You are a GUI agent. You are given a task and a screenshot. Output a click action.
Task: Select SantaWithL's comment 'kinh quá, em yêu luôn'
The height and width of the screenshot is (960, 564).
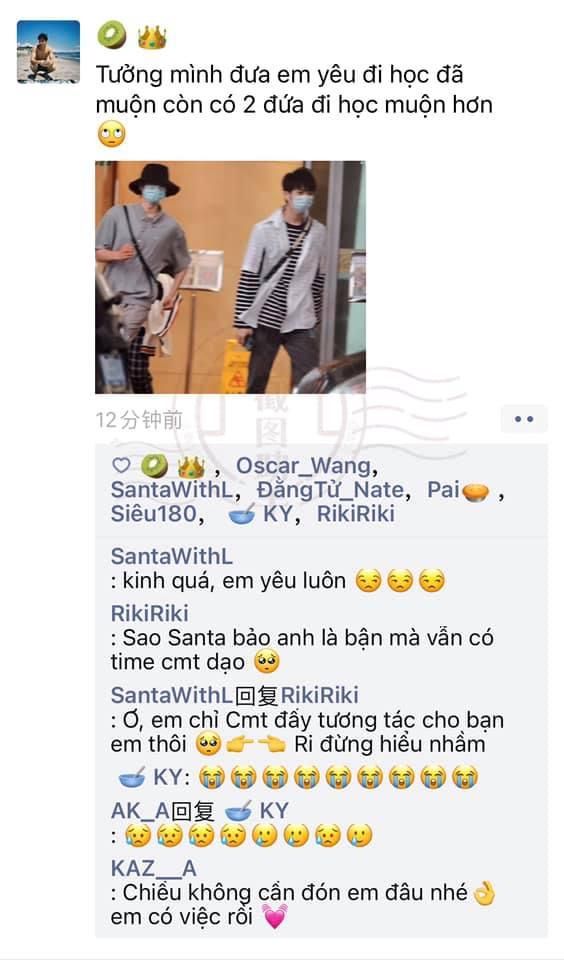(278, 580)
